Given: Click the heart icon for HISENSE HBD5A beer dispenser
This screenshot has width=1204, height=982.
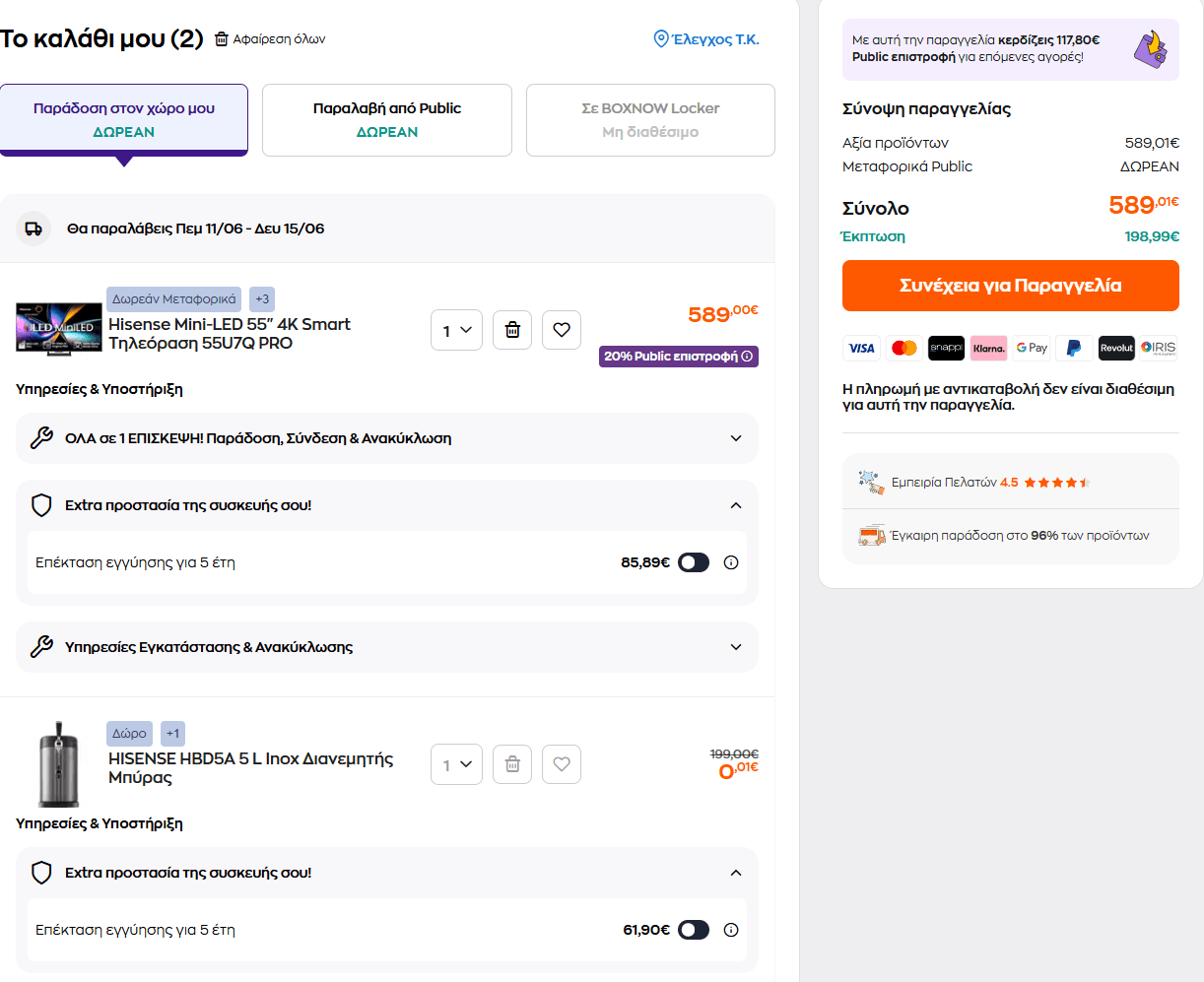Looking at the screenshot, I should [562, 764].
